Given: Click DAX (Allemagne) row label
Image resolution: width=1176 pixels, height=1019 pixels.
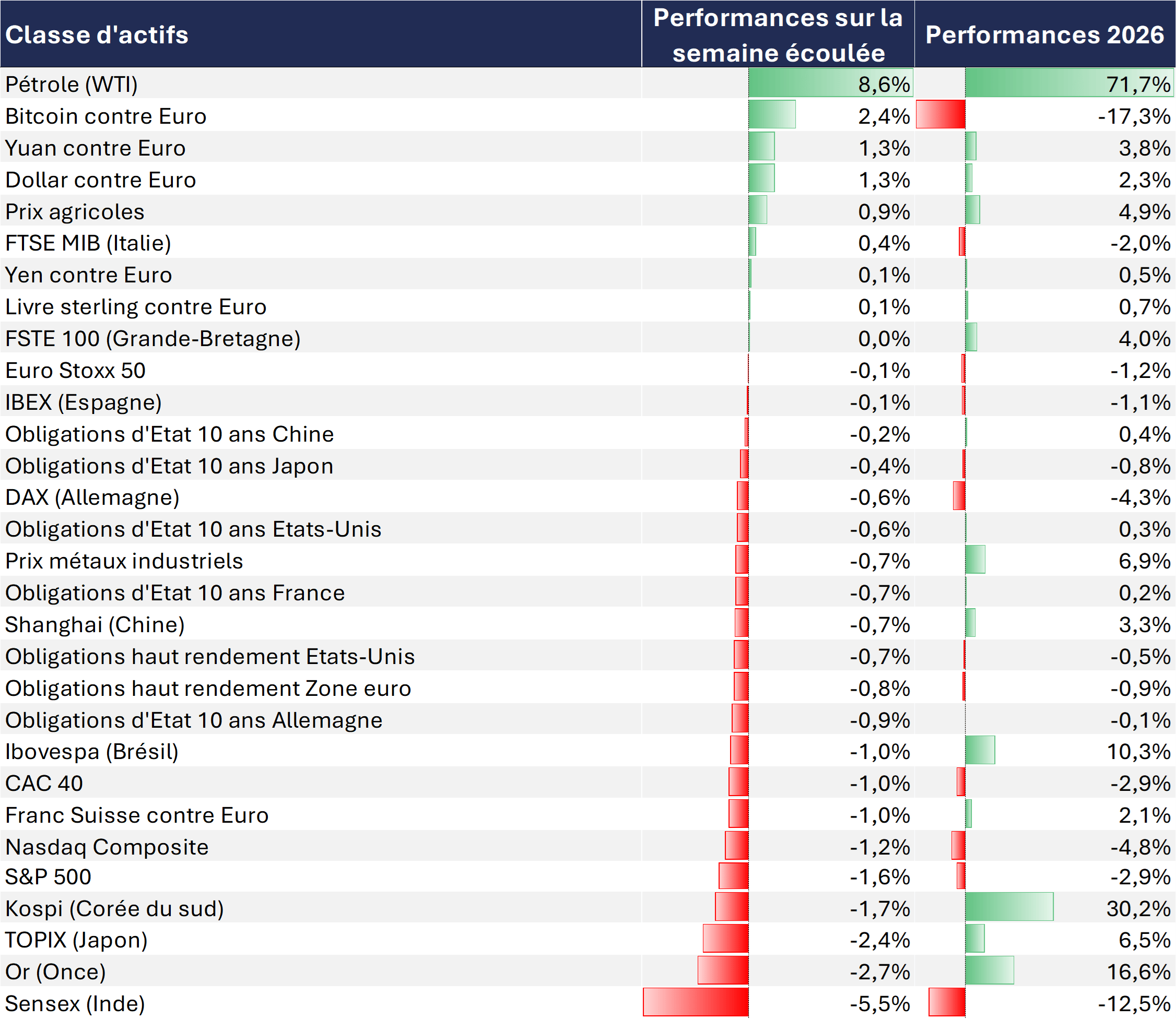Looking at the screenshot, I should 92,497.
